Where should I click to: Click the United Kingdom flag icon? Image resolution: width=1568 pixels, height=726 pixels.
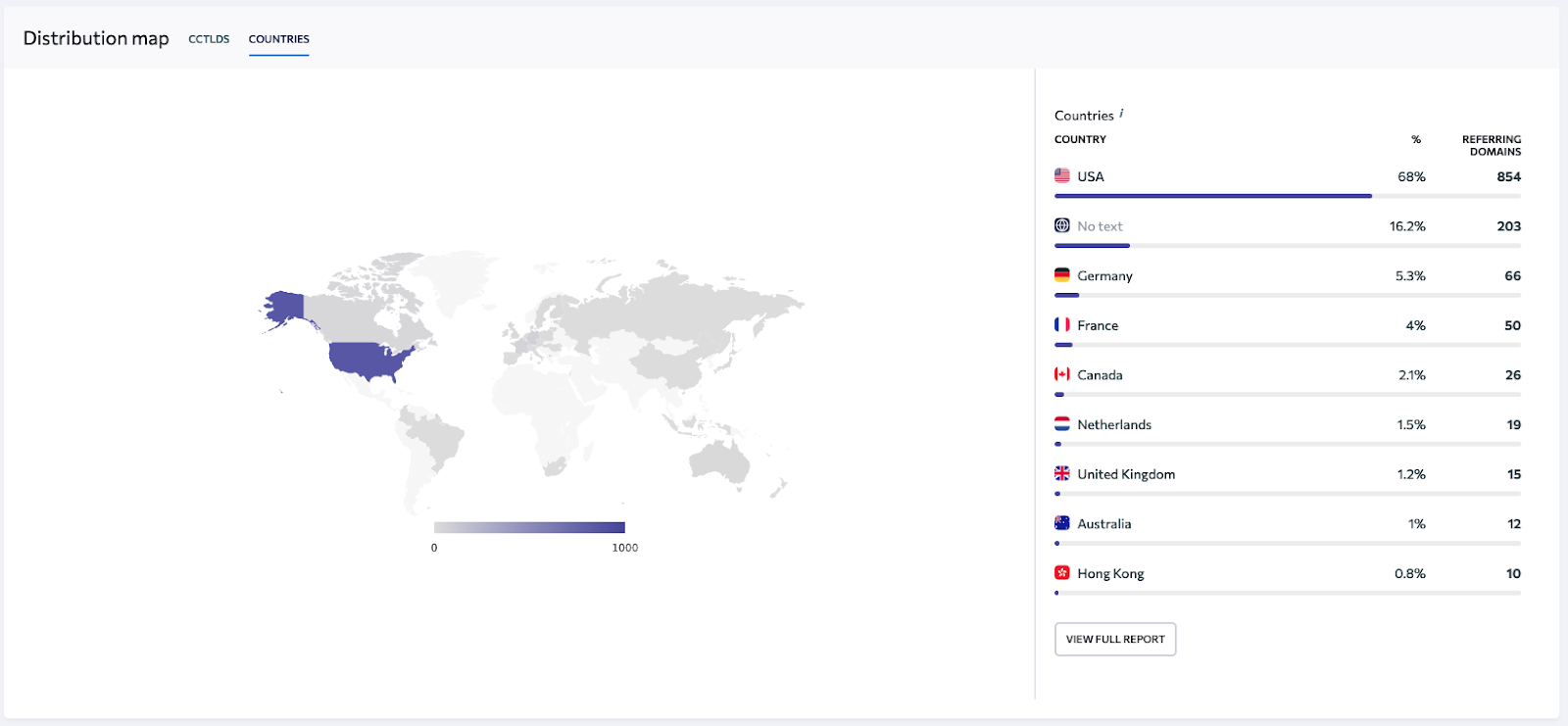[1061, 473]
